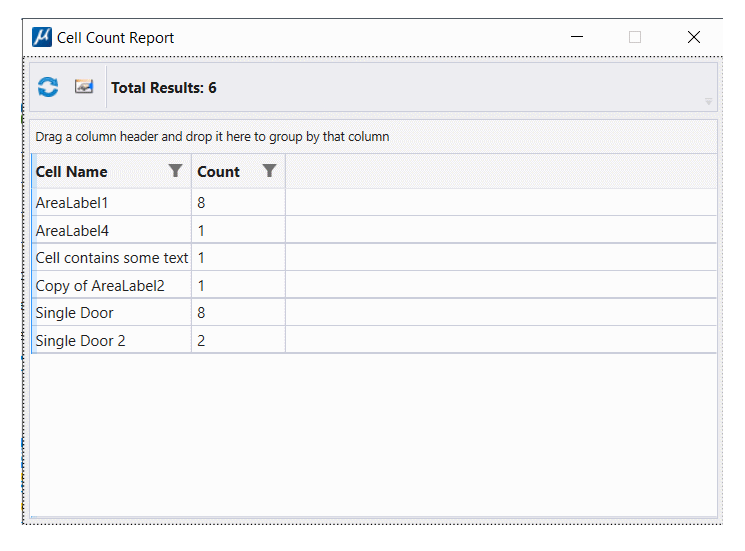The image size is (745, 551).
Task: Maximize the Cell Count Report window
Action: click(x=635, y=37)
